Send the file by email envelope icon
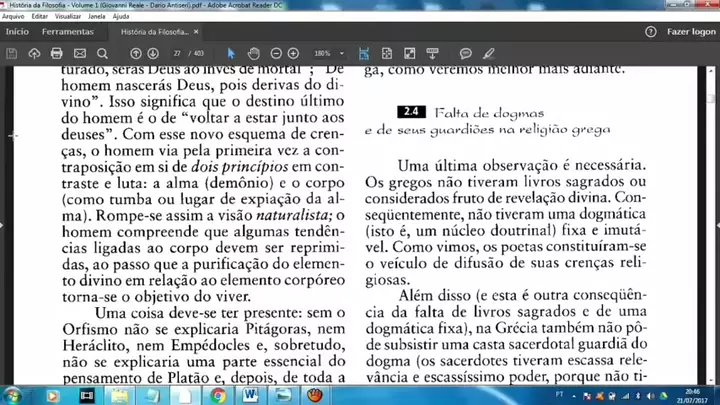 click(x=79, y=53)
